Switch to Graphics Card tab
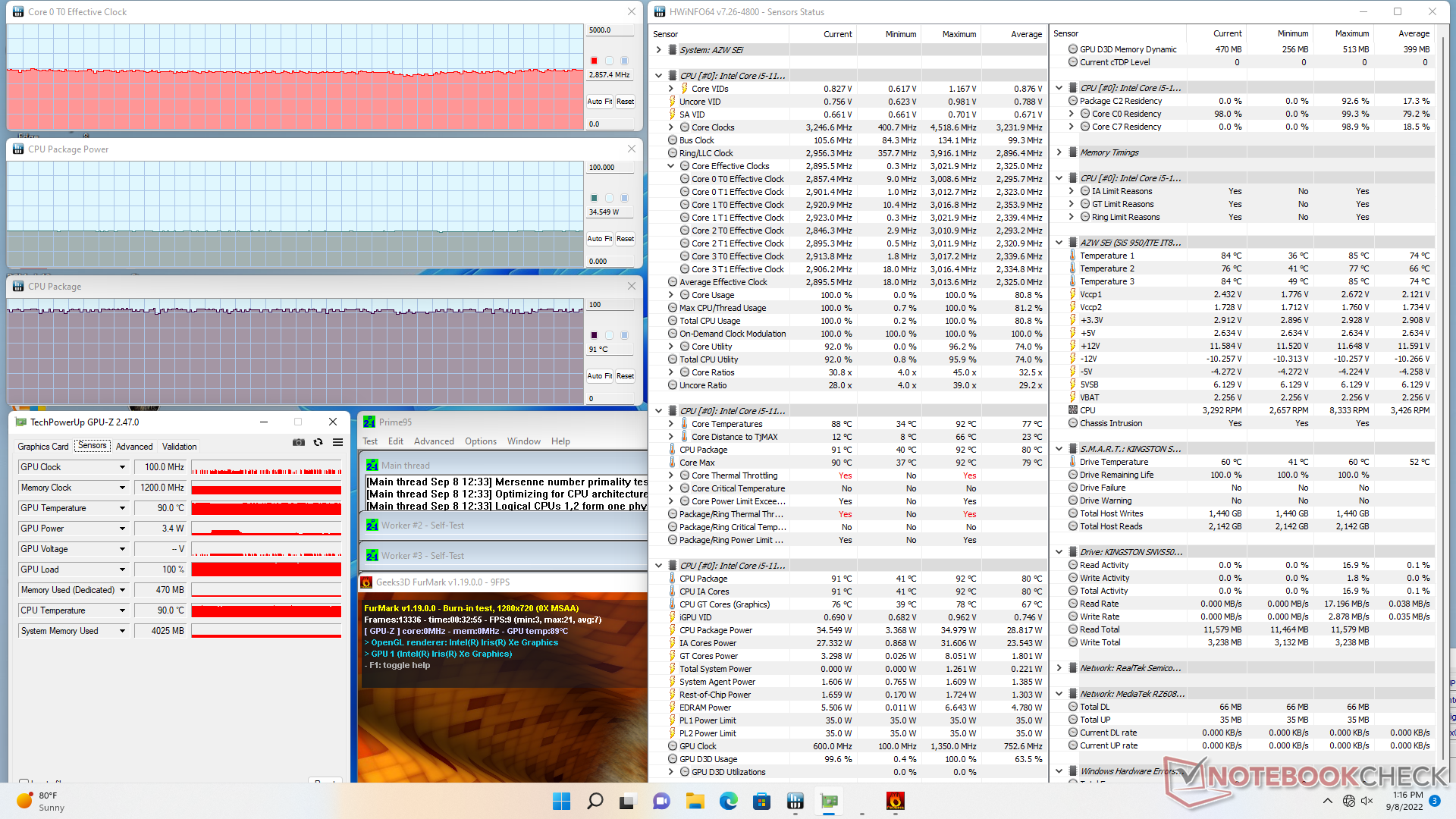Image resolution: width=1456 pixels, height=819 pixels. point(43,447)
